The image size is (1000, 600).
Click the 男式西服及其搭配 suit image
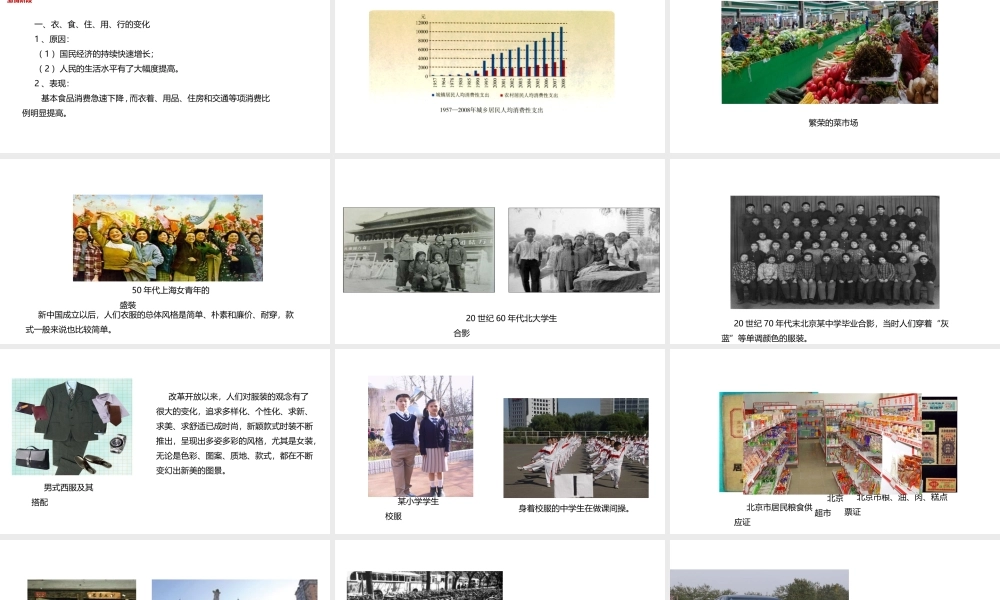[72, 427]
